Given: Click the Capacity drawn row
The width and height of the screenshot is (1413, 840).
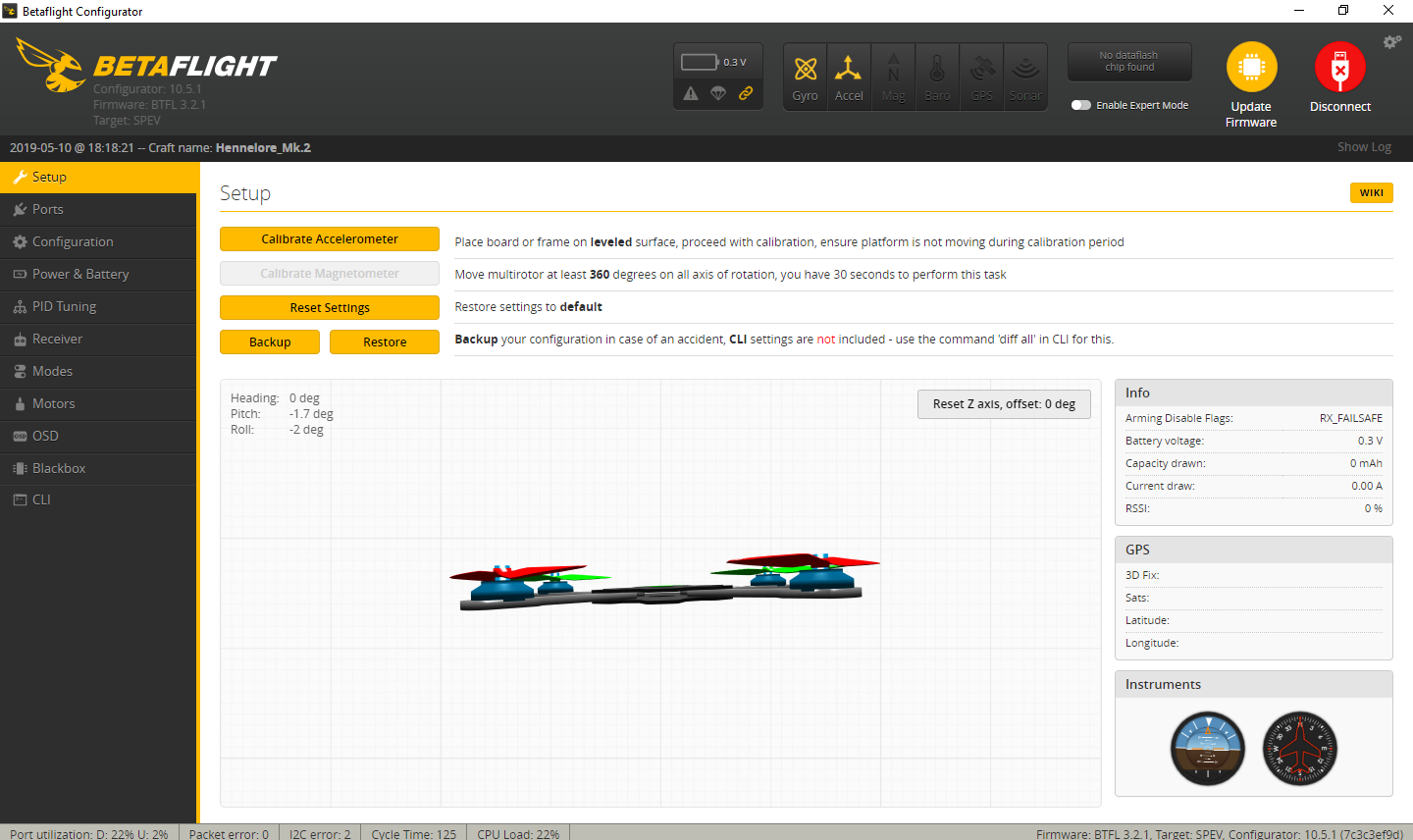Looking at the screenshot, I should coord(1254,463).
